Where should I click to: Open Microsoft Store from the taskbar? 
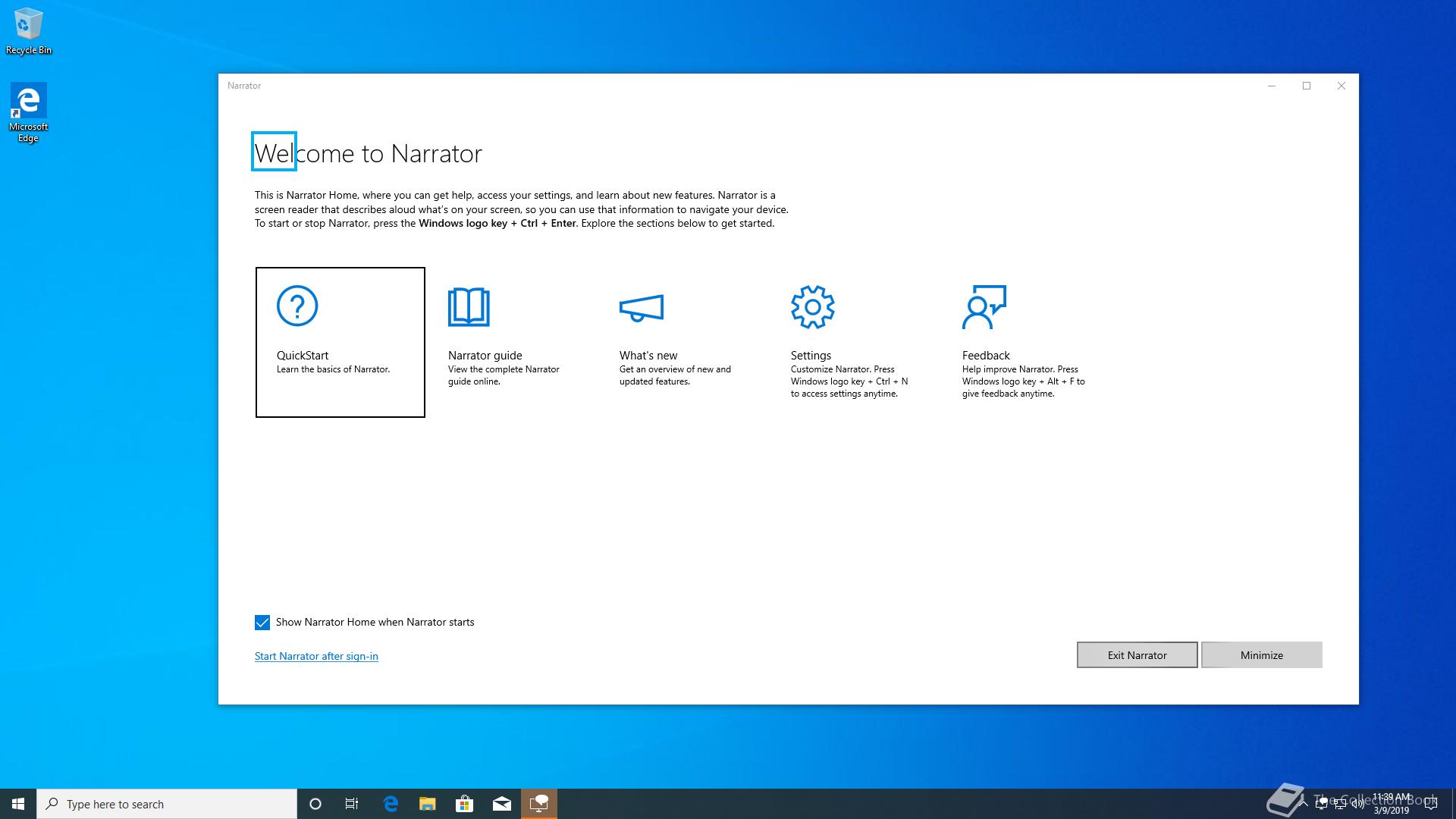point(464,804)
